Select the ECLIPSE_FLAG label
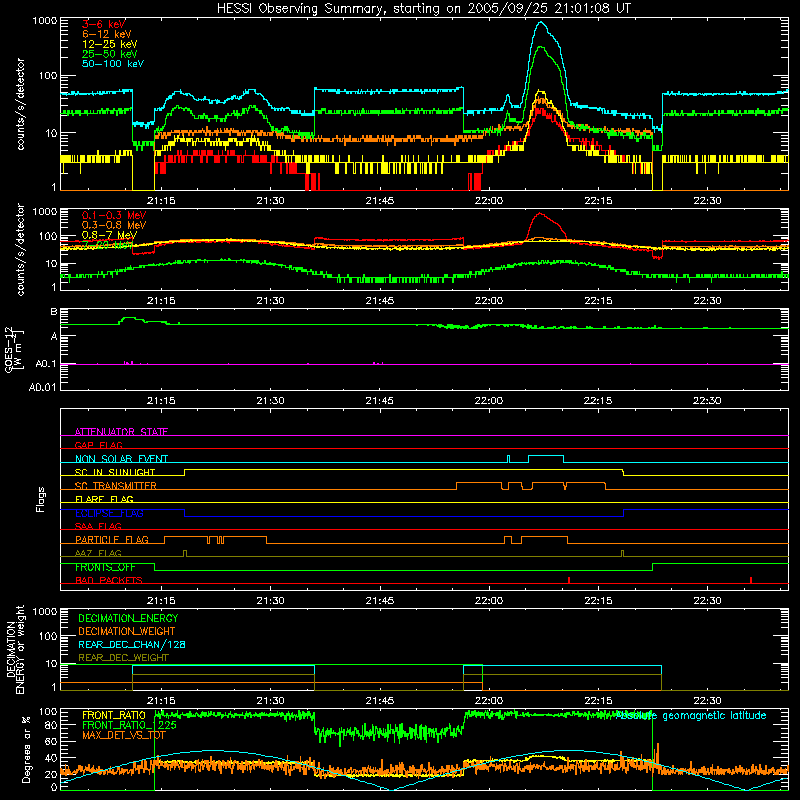The width and height of the screenshot is (800, 800). pos(109,513)
